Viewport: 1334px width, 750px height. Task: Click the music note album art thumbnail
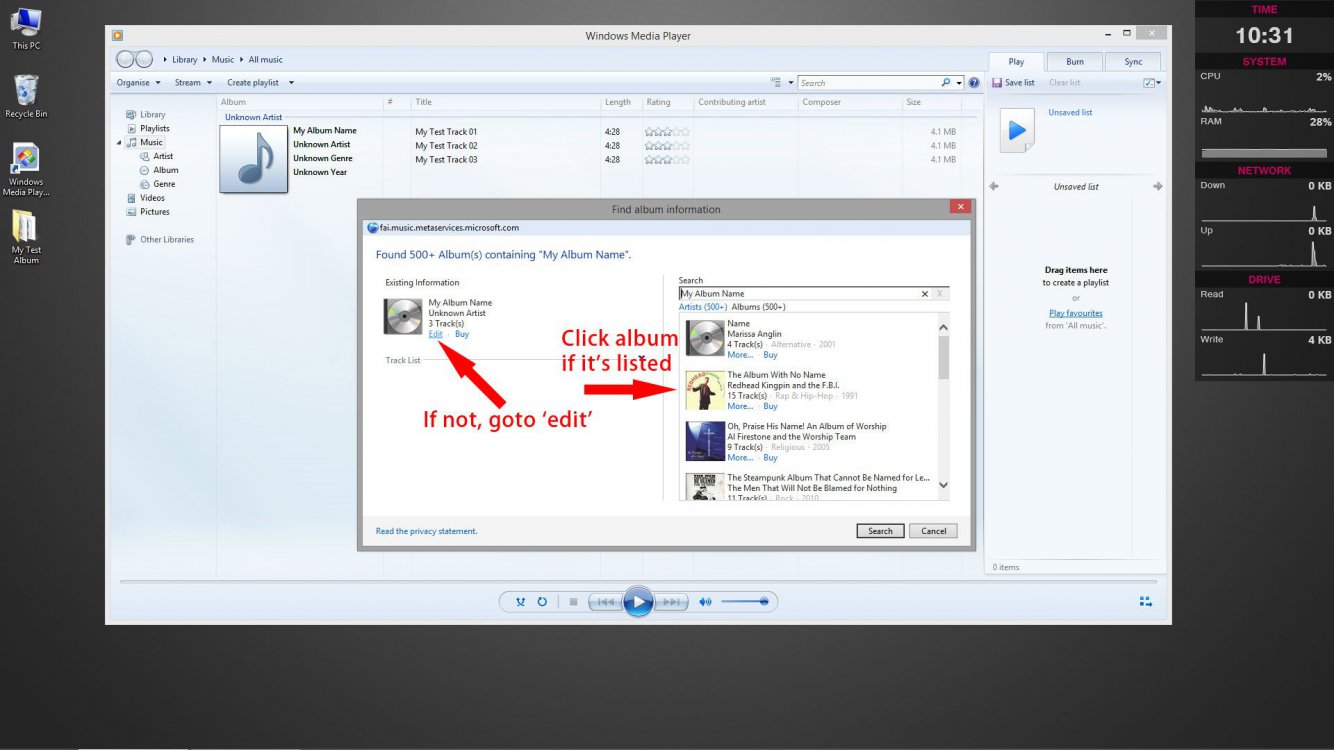253,159
